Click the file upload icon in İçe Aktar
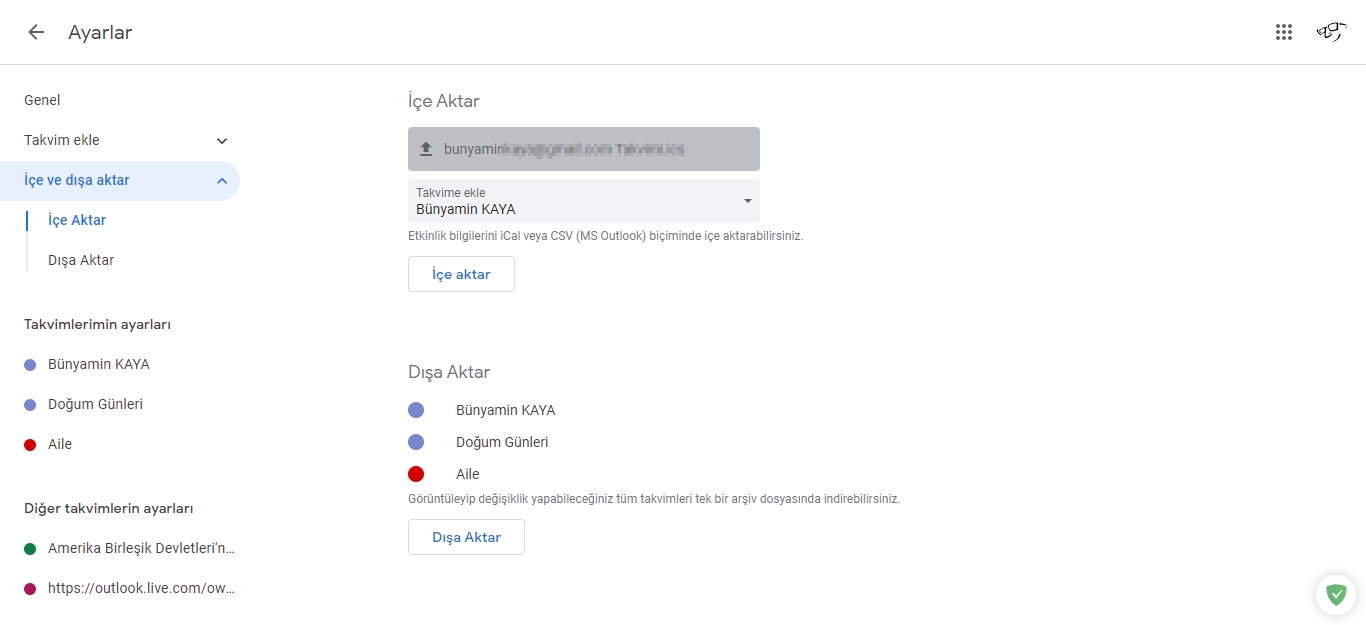The width and height of the screenshot is (1366, 625). pyautogui.click(x=427, y=147)
